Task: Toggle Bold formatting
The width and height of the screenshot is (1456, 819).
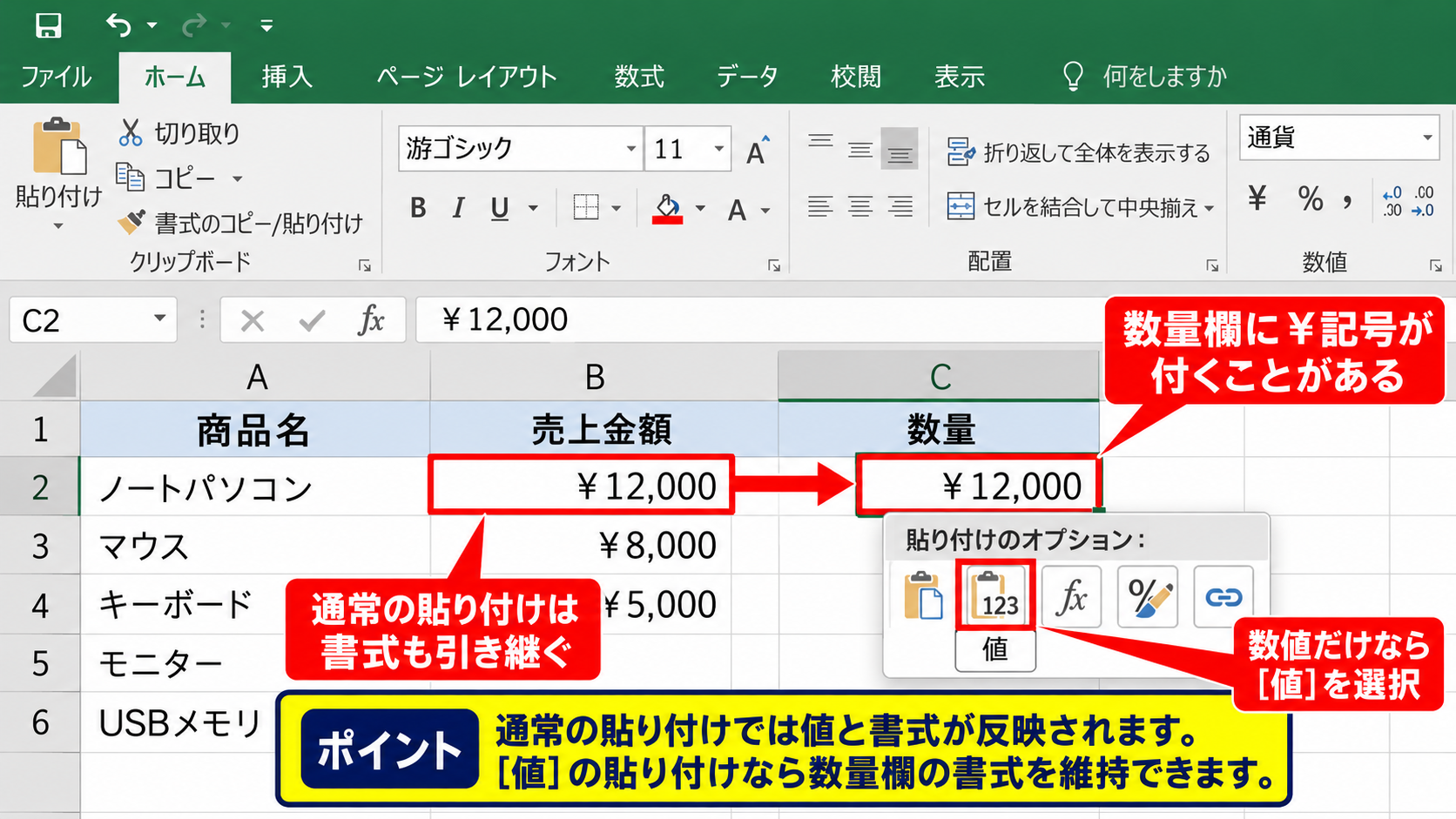Action: (418, 208)
